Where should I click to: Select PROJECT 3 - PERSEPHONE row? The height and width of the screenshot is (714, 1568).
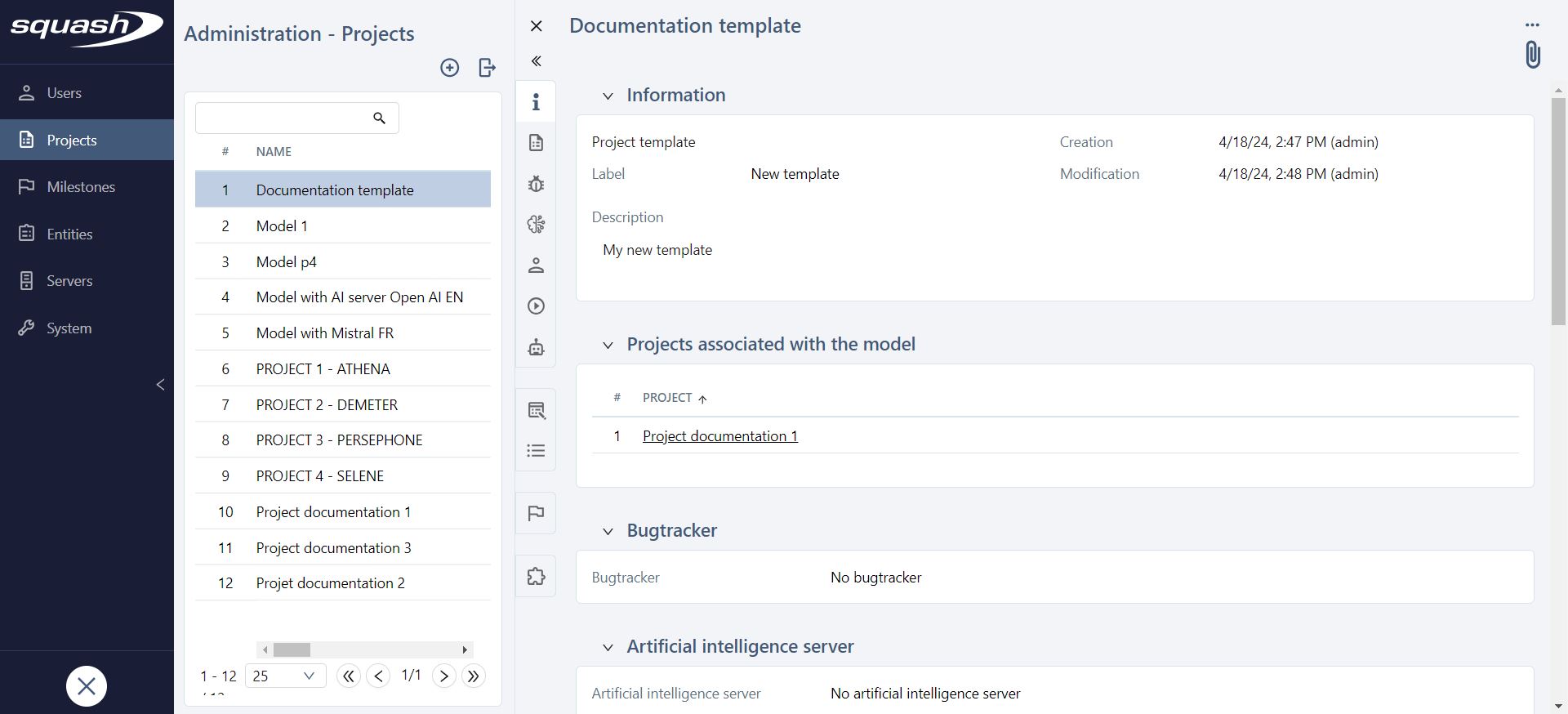point(339,440)
